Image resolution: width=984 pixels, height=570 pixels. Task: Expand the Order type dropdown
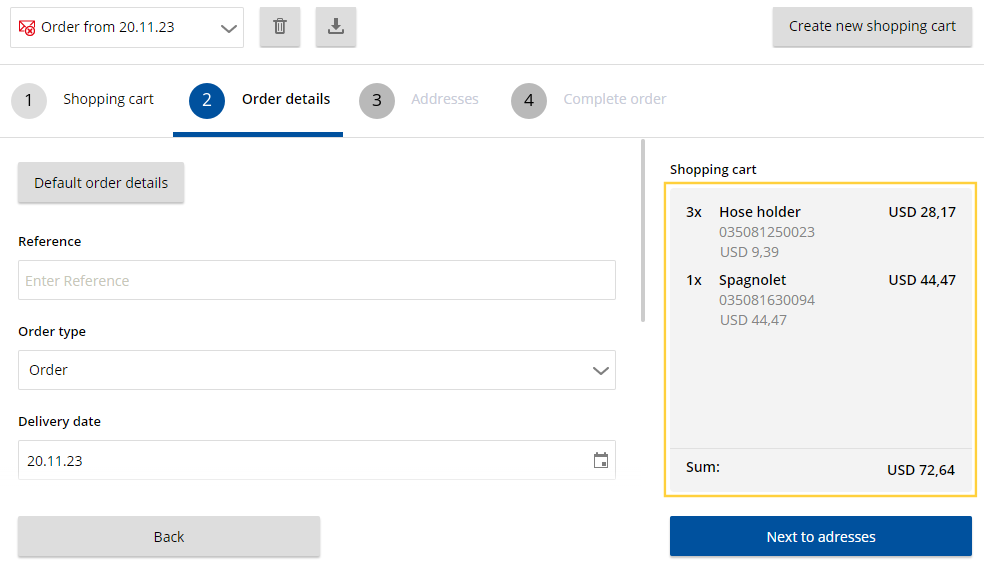click(317, 370)
